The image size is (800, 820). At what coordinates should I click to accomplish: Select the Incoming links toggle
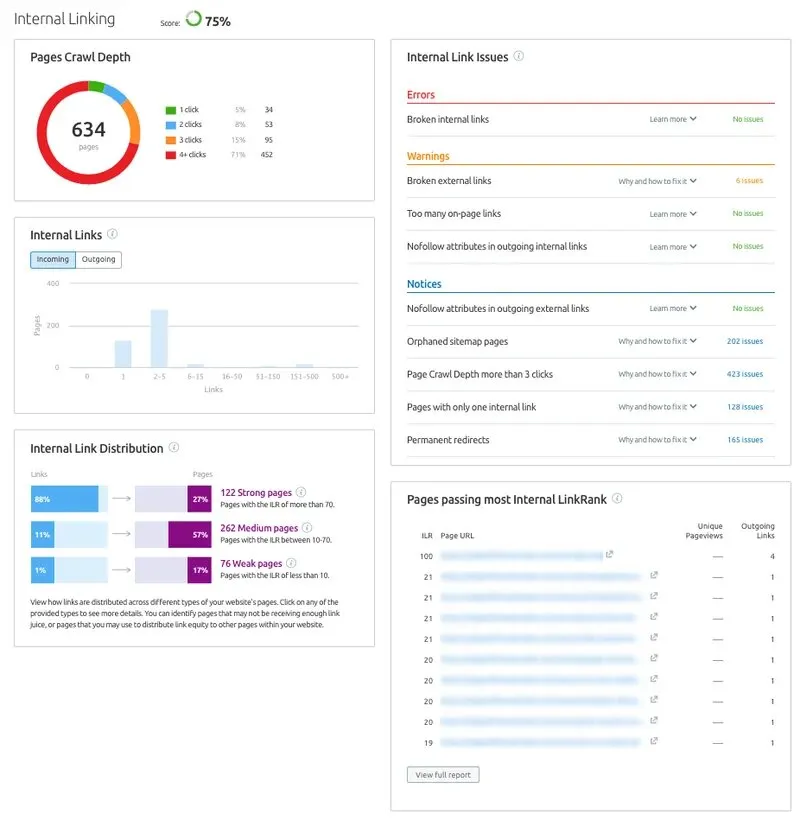53,259
